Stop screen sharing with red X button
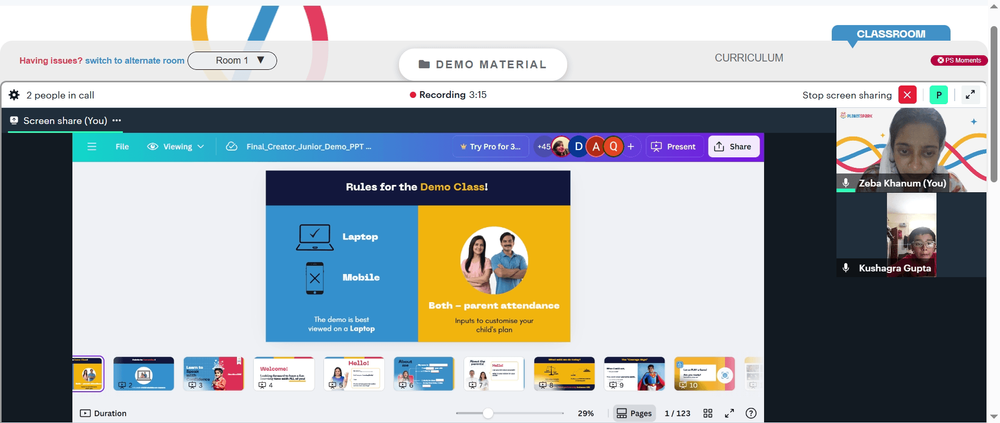Screen dimensions: 1000x423 tap(907, 95)
